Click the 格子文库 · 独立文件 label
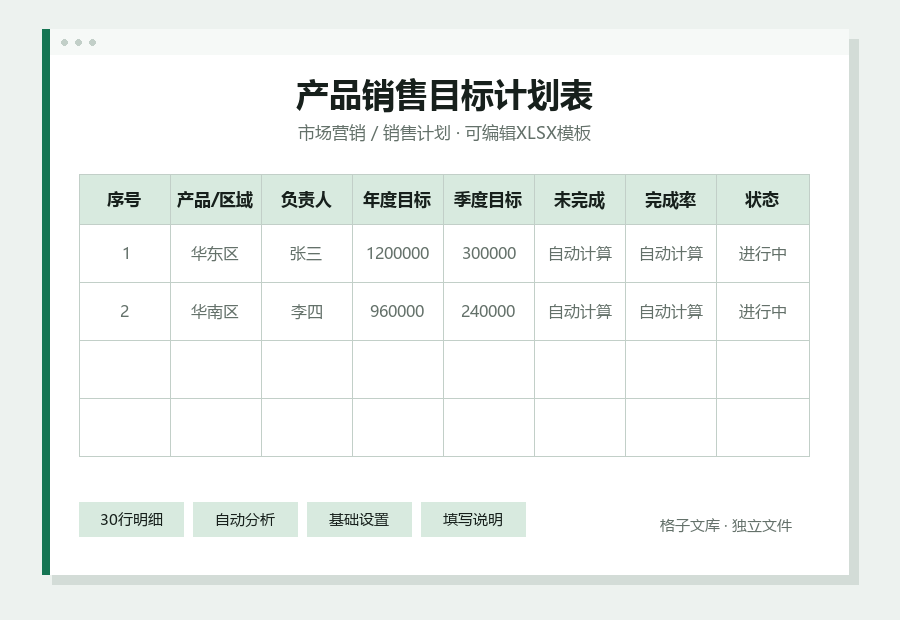The height and width of the screenshot is (620, 900). pyautogui.click(x=726, y=526)
